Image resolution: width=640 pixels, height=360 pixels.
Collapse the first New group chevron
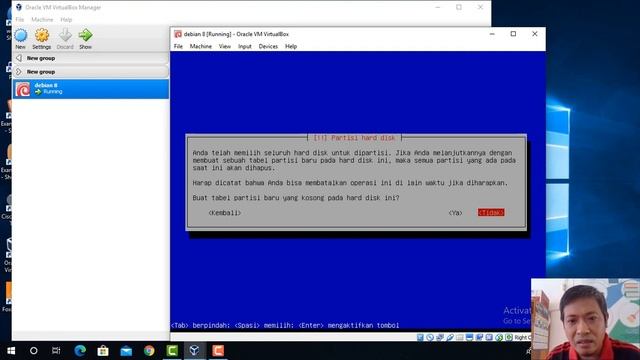tap(18, 58)
